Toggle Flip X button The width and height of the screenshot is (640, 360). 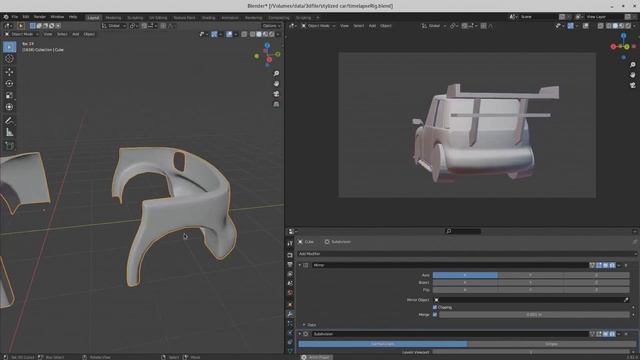[465, 290]
